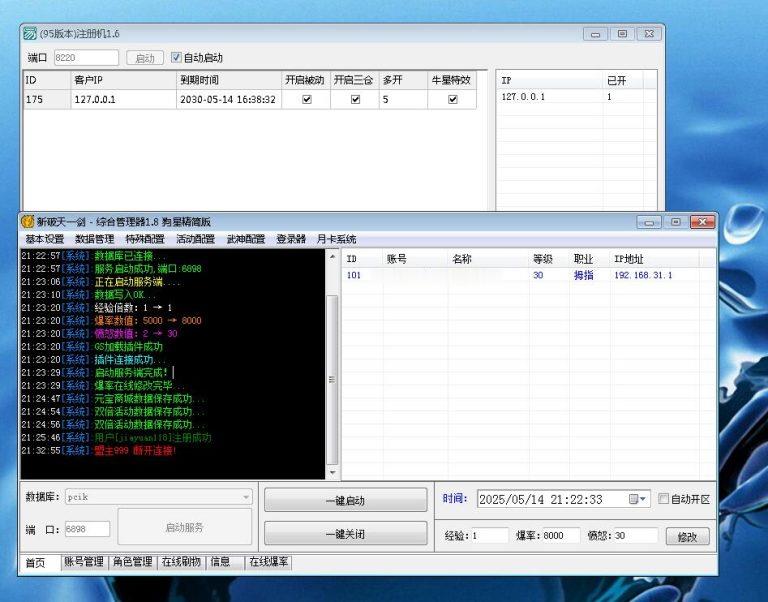Minimize the 注册机1.6 window
Viewport: 768px width, 602px height.
(595, 34)
